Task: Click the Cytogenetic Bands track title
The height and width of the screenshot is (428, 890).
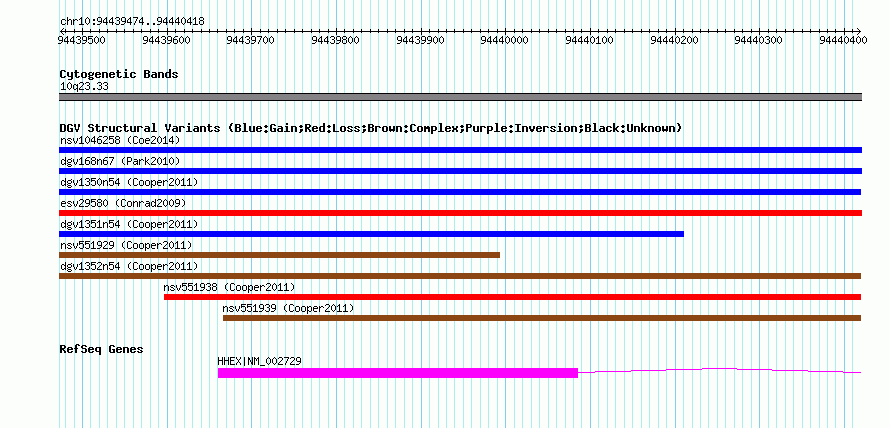Action: point(119,74)
